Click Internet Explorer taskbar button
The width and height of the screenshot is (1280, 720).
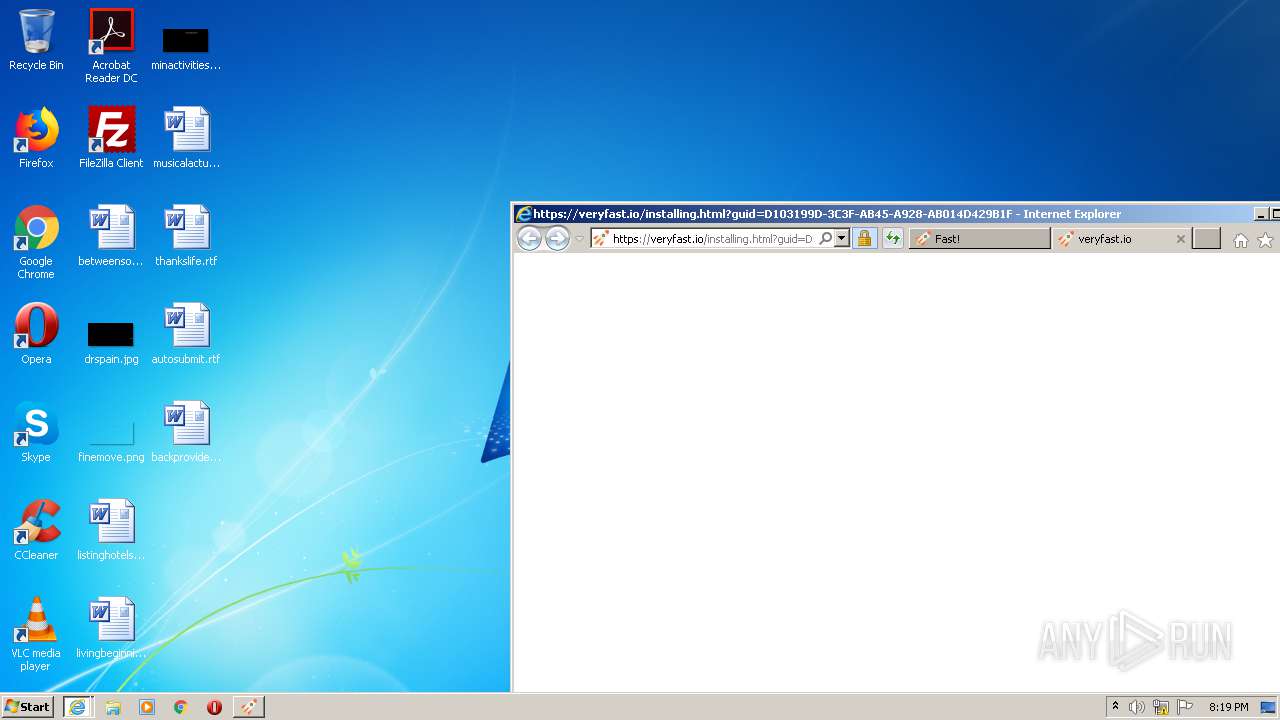78,707
